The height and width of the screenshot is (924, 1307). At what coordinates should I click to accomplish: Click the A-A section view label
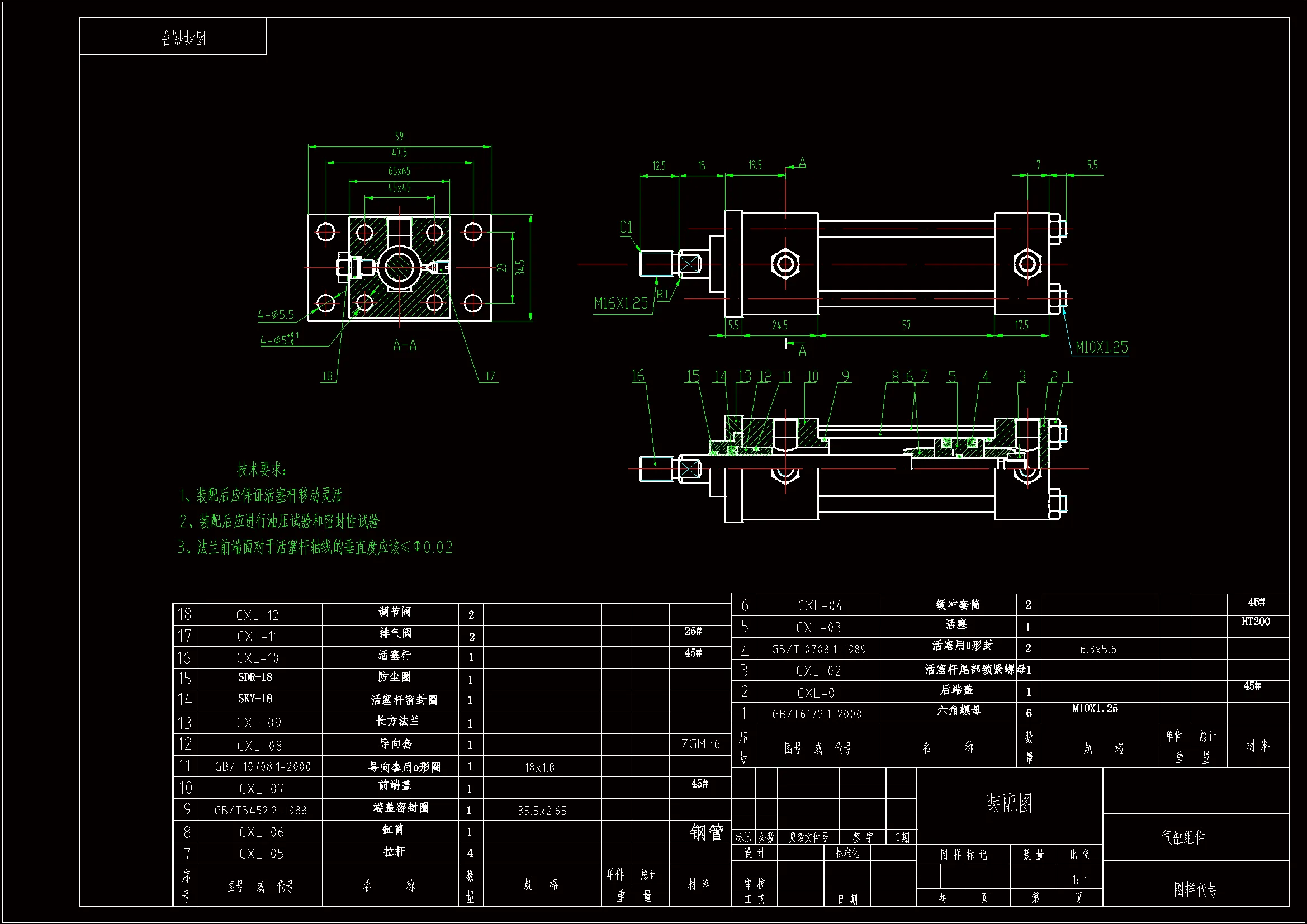405,345
